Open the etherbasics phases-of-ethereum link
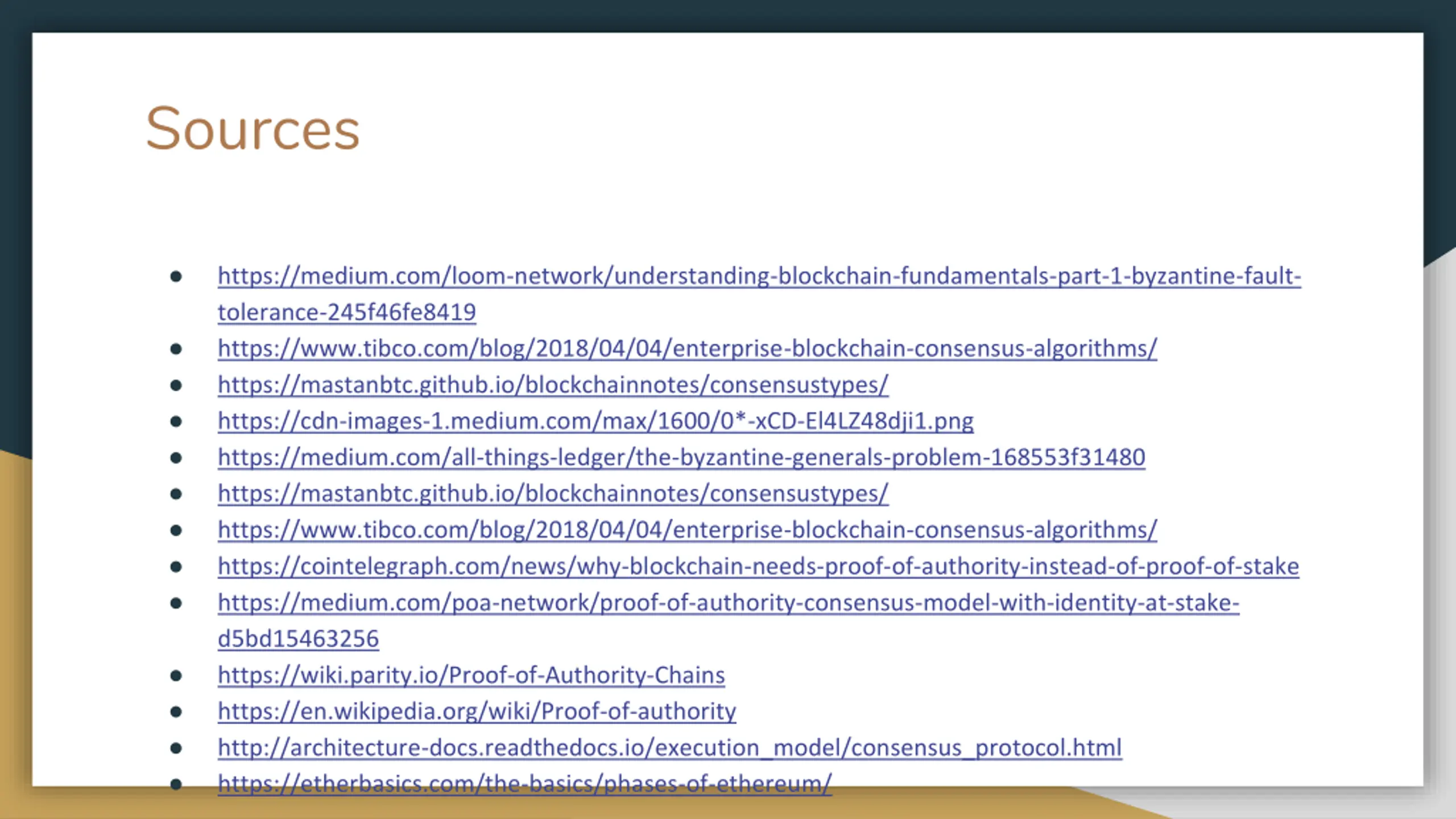 [x=524, y=784]
